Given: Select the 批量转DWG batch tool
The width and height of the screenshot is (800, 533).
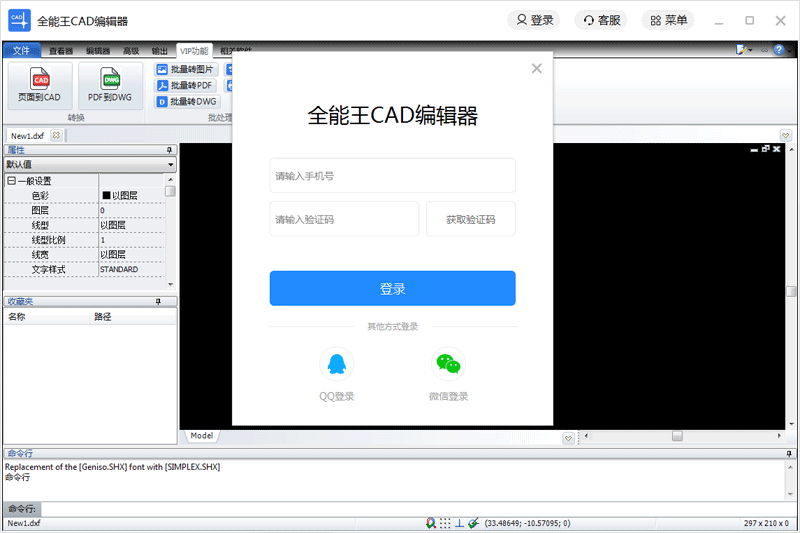Looking at the screenshot, I should click(x=187, y=101).
